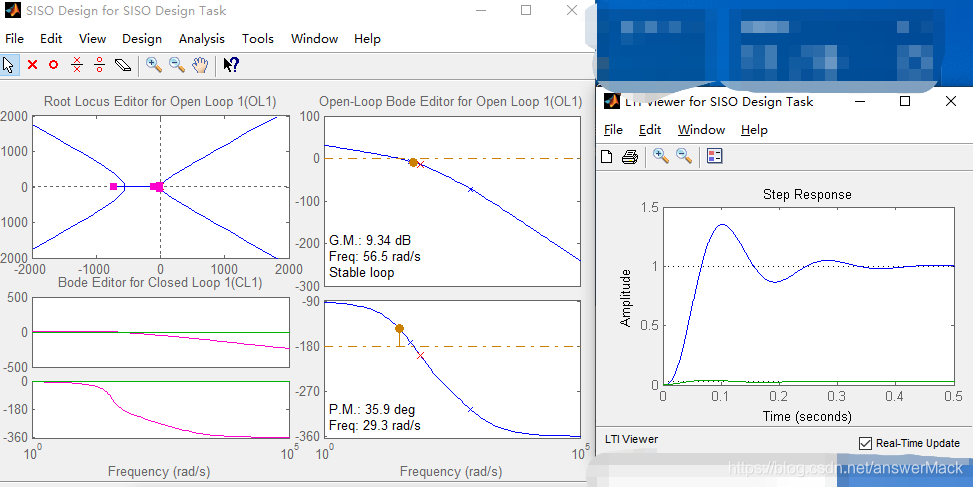
Task: Click the 'P.M.: 35.9 deg' readout
Action: (372, 409)
